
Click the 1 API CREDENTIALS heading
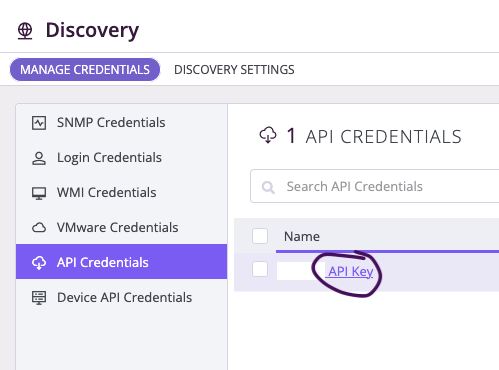[x=374, y=136]
